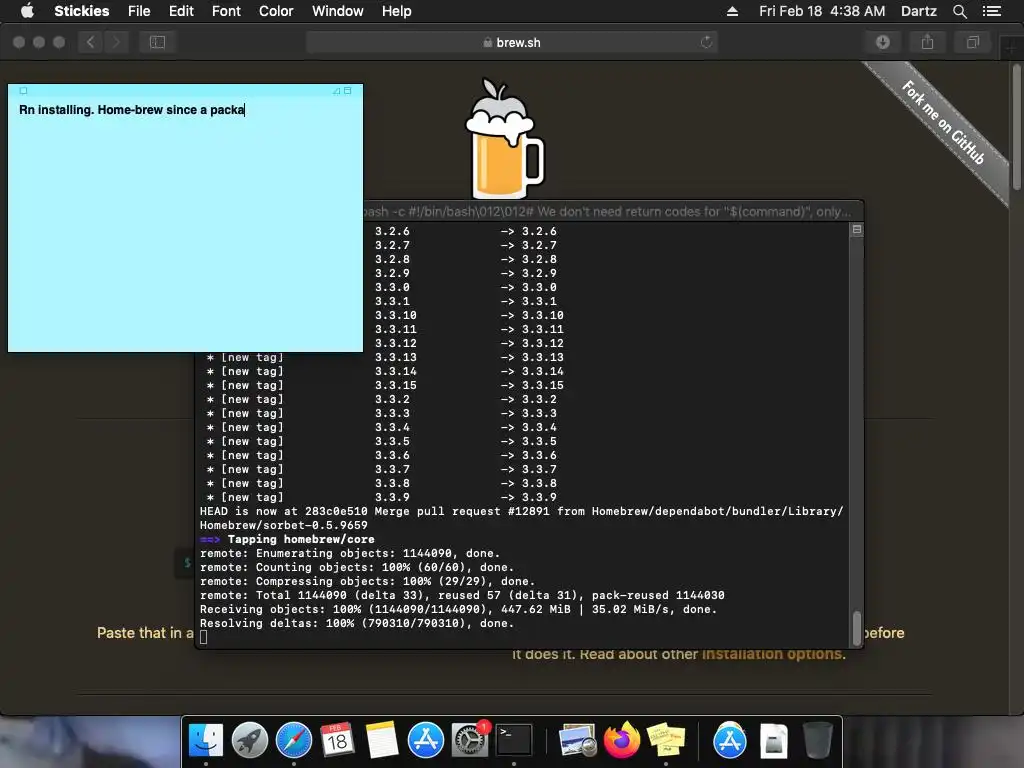Click the Dartz user name in menu bar

click(x=918, y=11)
